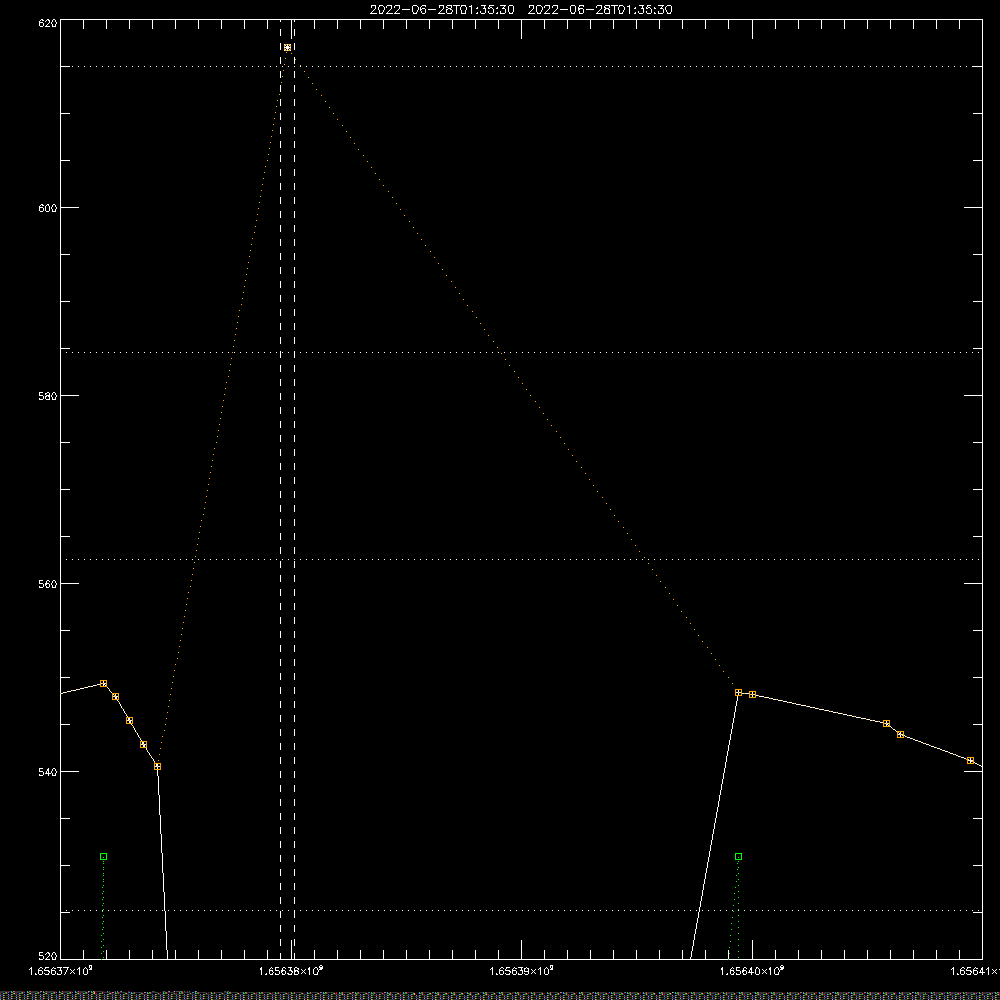This screenshot has height=1000, width=1000.
Task: Click the second 2022-06-28T01:35:30 title timestamp
Action: click(x=600, y=10)
